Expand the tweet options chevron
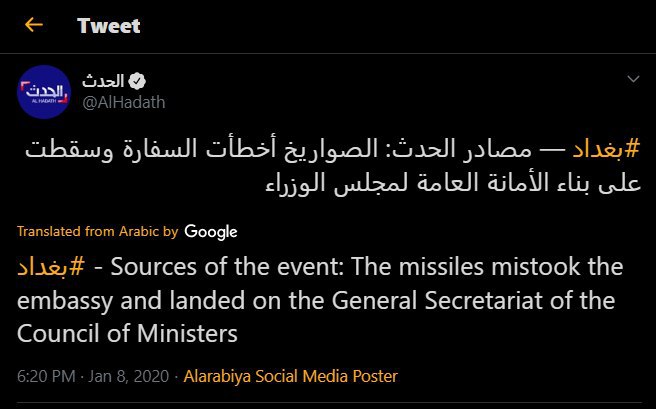656x409 pixels. click(633, 79)
